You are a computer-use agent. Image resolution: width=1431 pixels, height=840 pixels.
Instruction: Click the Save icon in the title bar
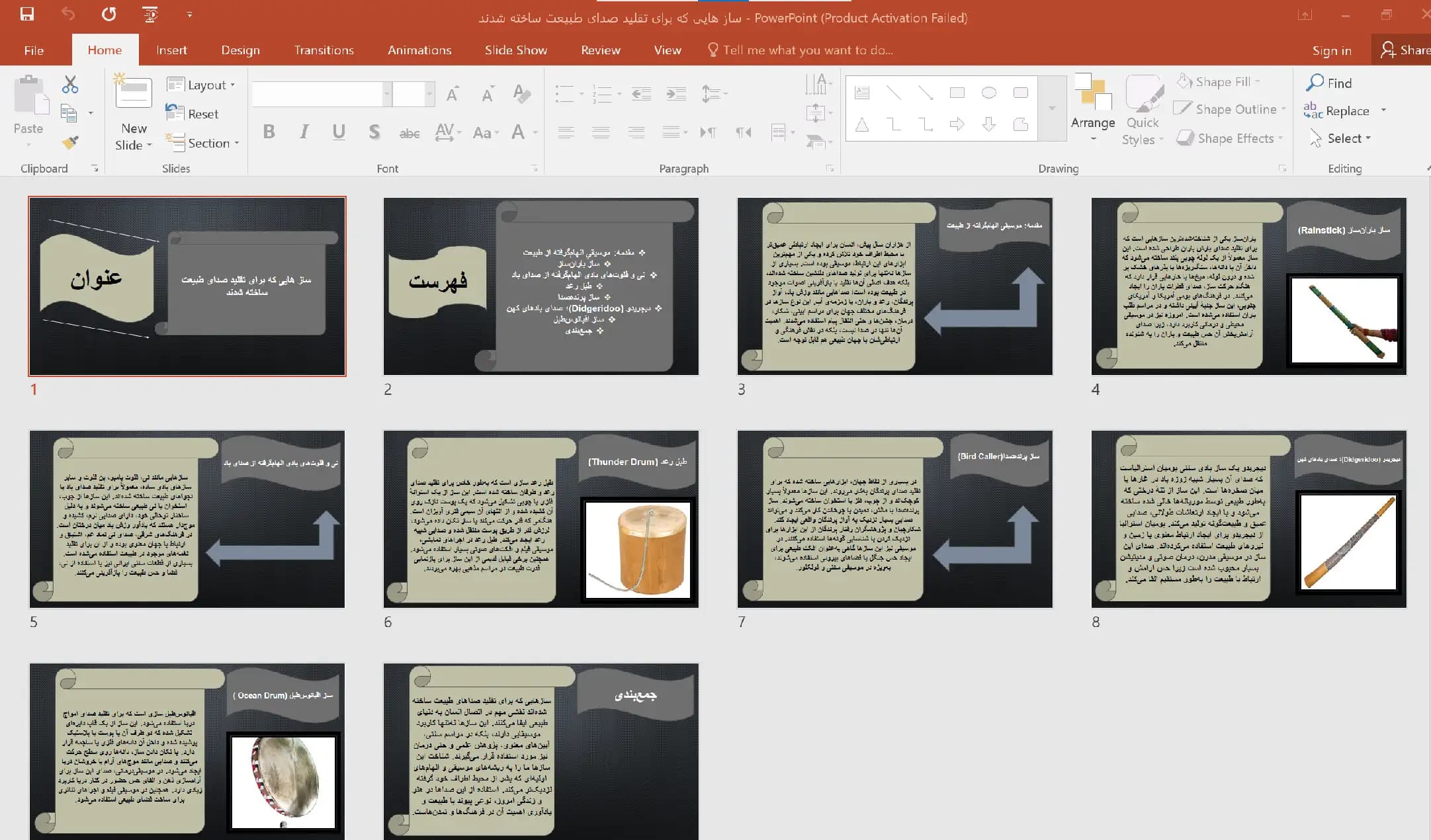tap(27, 14)
